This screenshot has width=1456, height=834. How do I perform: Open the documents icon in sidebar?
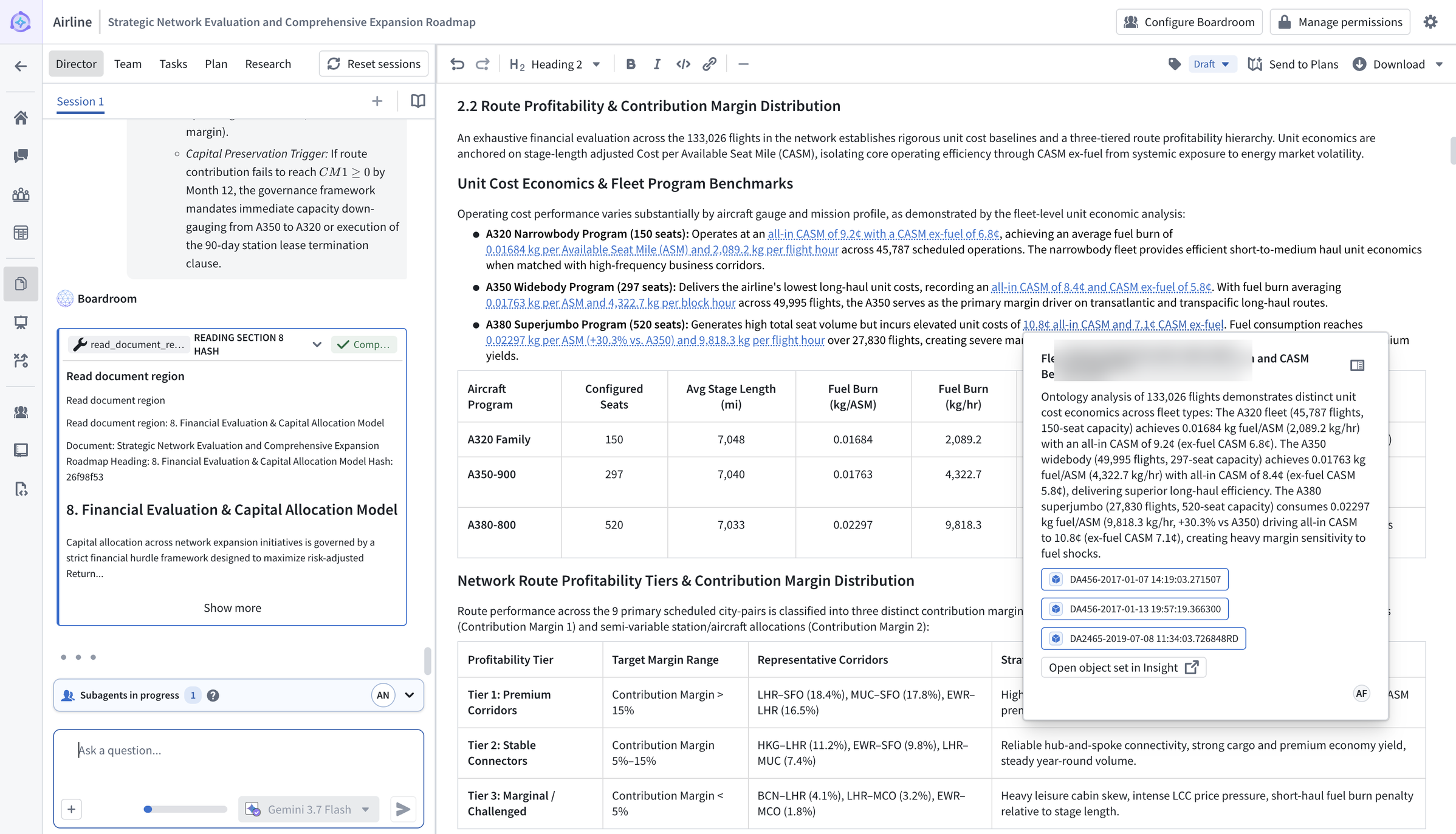coord(21,284)
